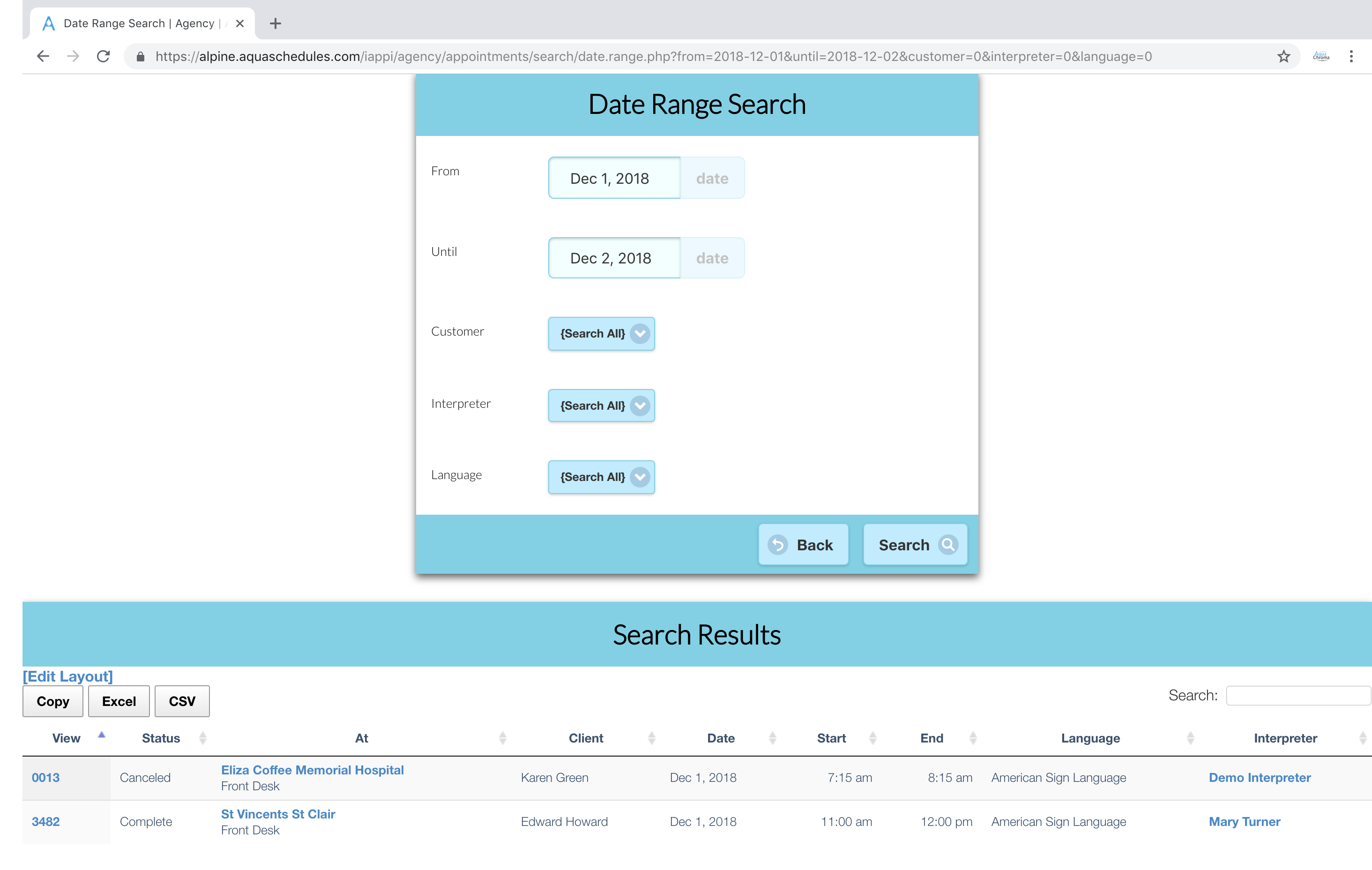1372x870 pixels.
Task: Click the 12:00 pm end time
Action: [x=947, y=821]
